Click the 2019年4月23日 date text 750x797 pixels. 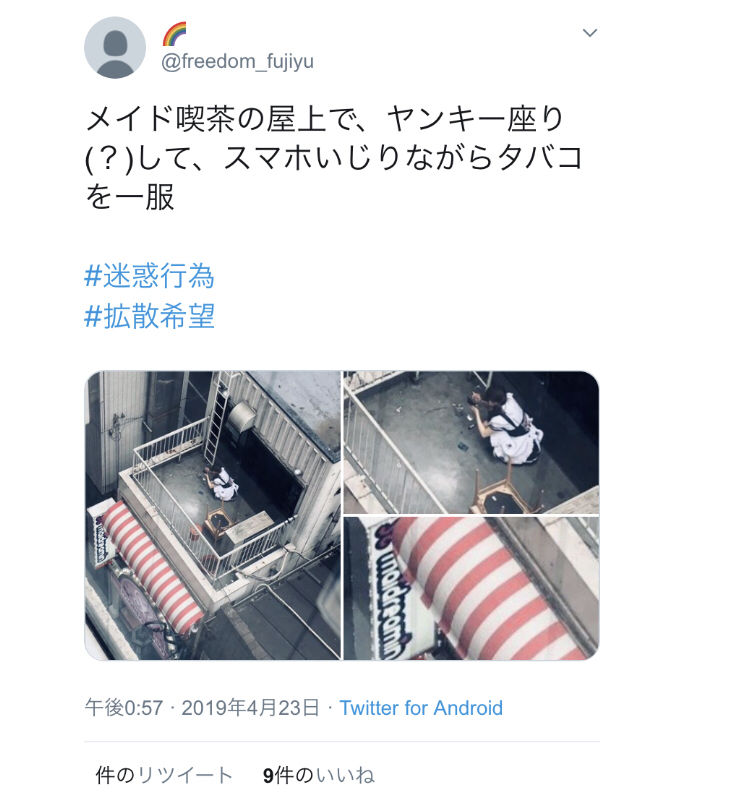point(251,708)
